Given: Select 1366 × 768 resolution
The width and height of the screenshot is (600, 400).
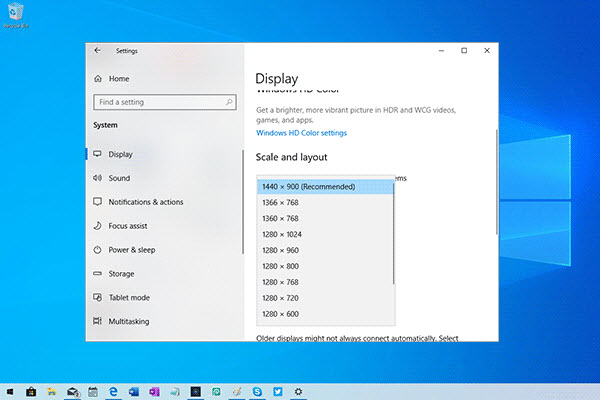Looking at the screenshot, I should point(325,202).
